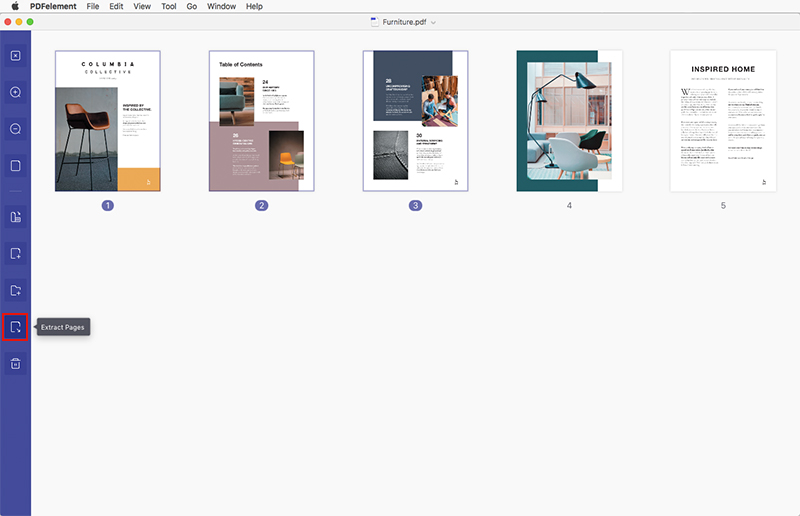Click page number badge 3
This screenshot has height=516, width=800.
coord(415,205)
